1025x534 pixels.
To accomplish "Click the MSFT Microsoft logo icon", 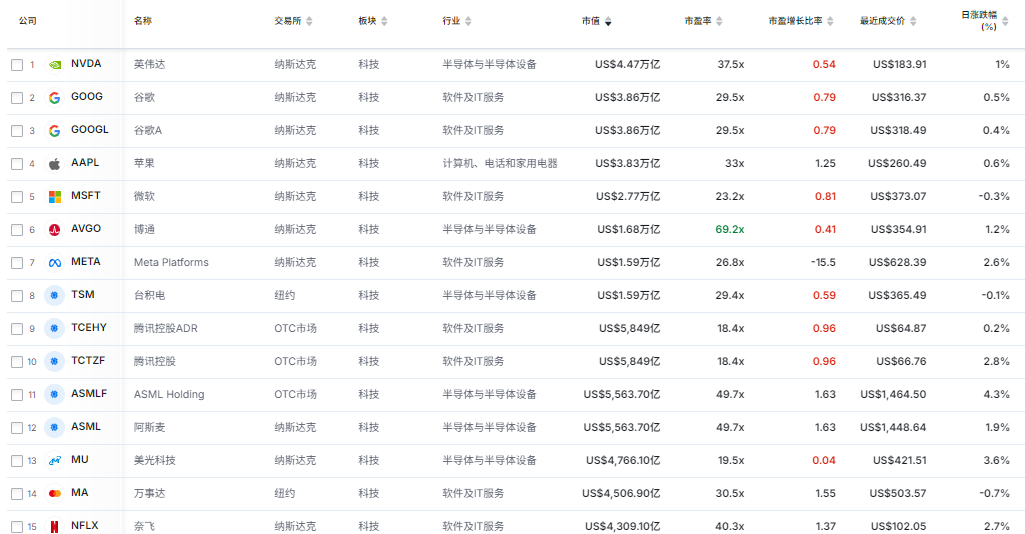I will [55, 197].
